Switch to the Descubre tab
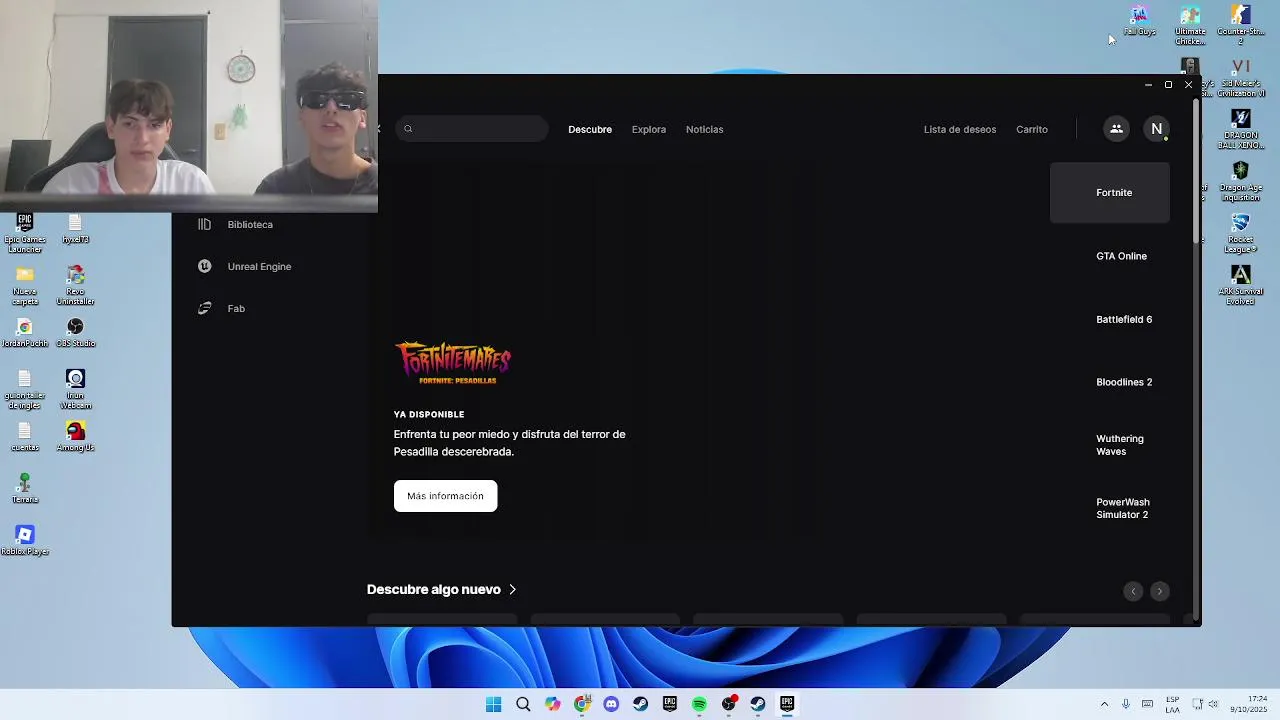1280x720 pixels. pos(590,129)
